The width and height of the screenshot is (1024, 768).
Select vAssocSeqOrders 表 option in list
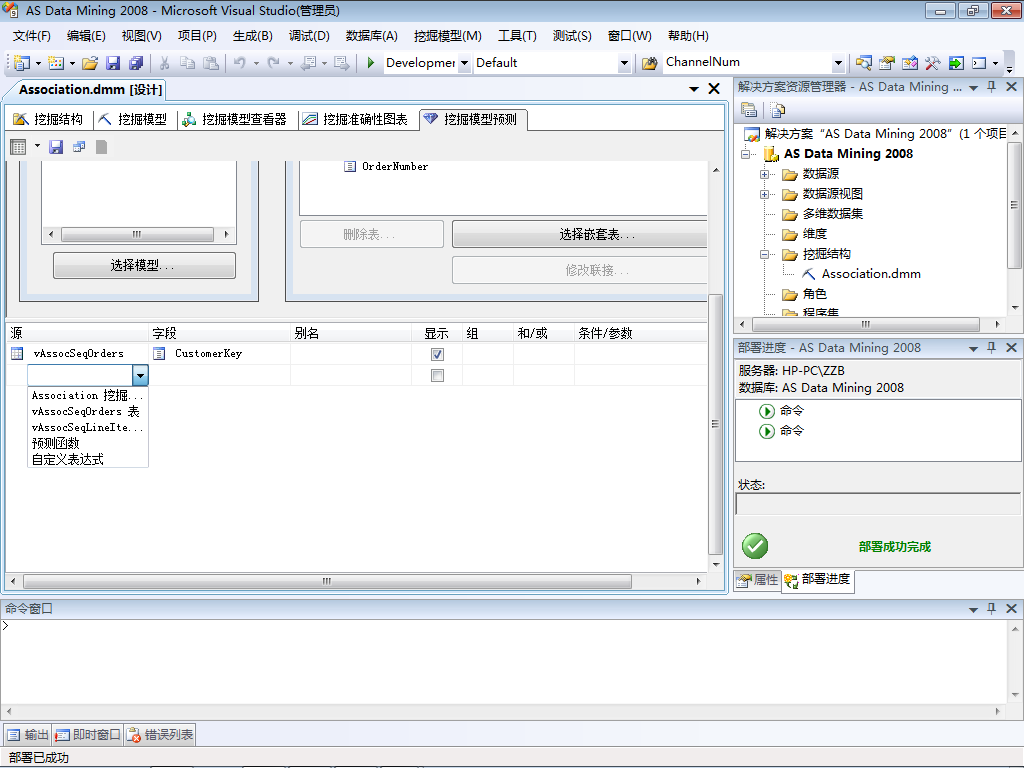88,411
